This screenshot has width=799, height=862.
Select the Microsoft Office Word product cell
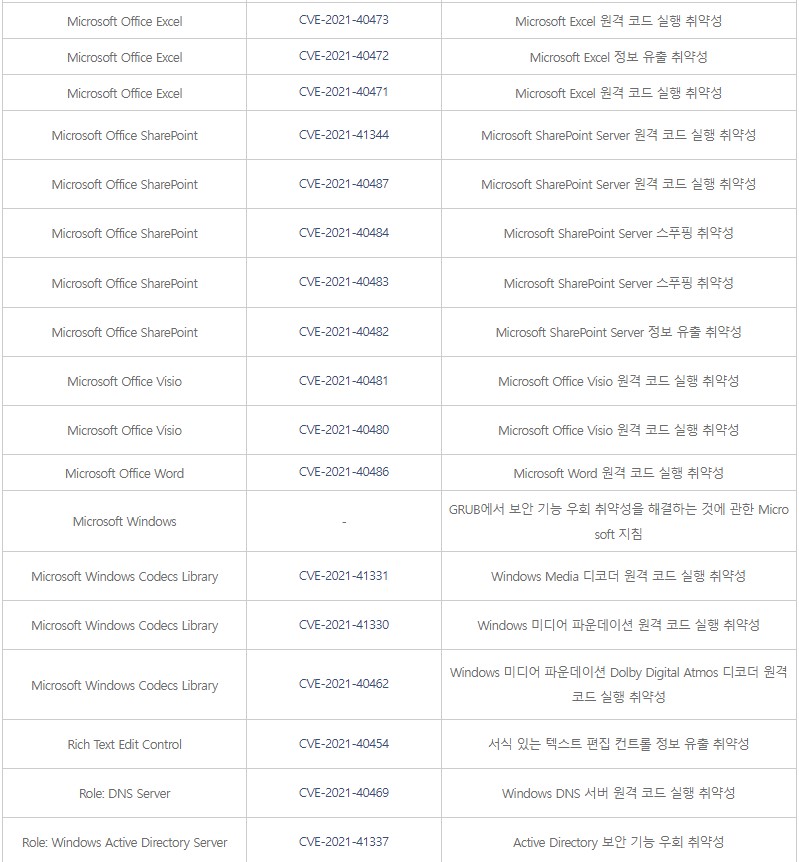pyautogui.click(x=124, y=473)
